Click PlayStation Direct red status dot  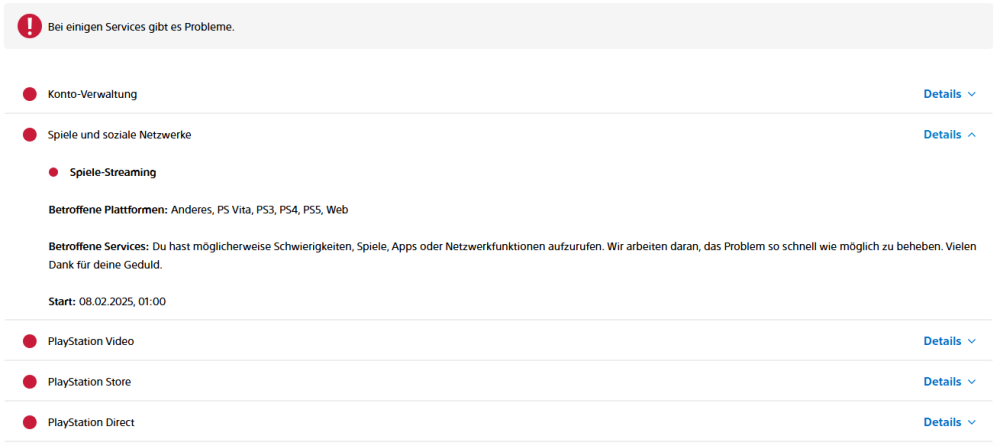pos(30,422)
